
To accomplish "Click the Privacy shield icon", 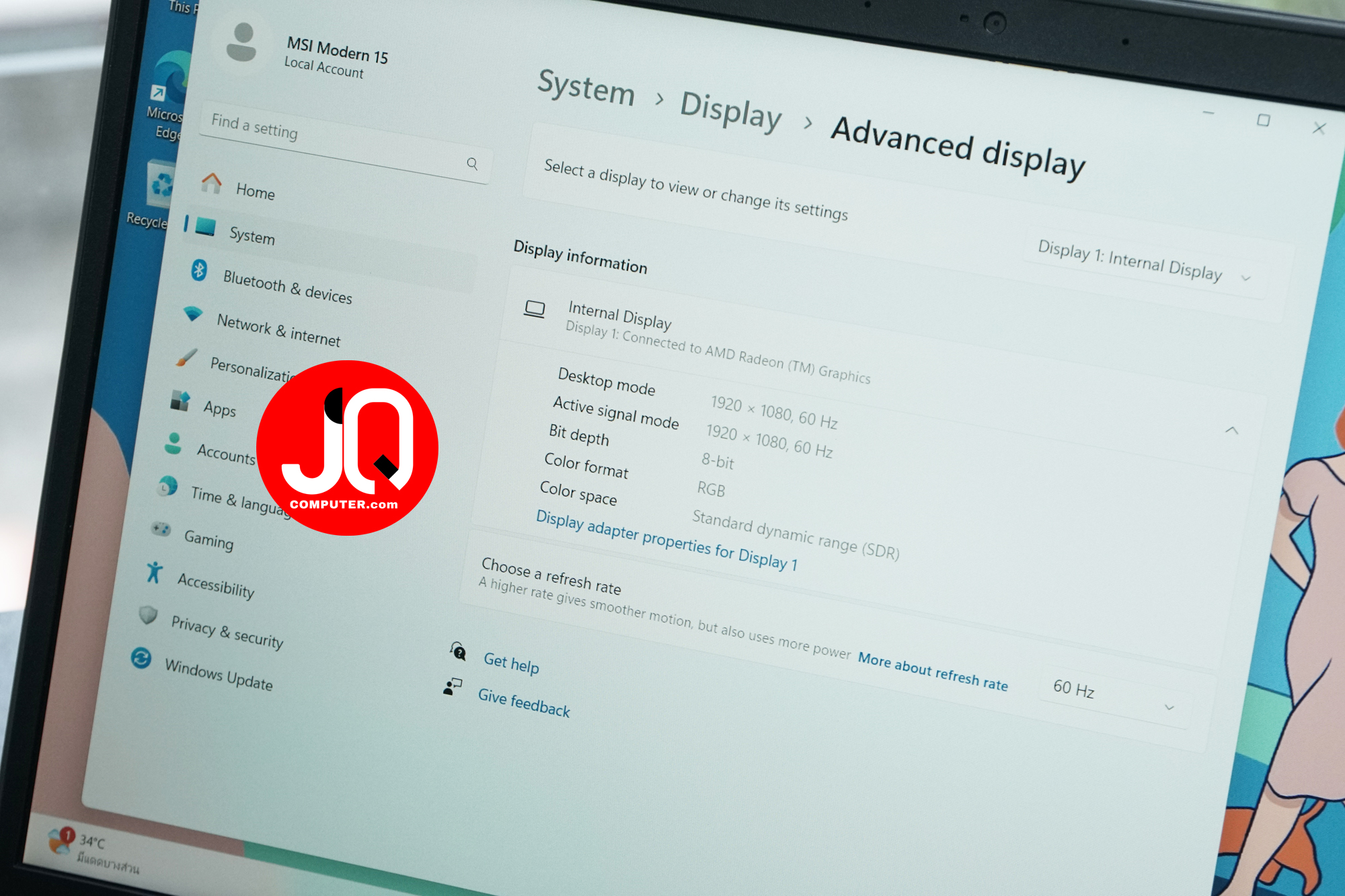I will click(x=148, y=614).
